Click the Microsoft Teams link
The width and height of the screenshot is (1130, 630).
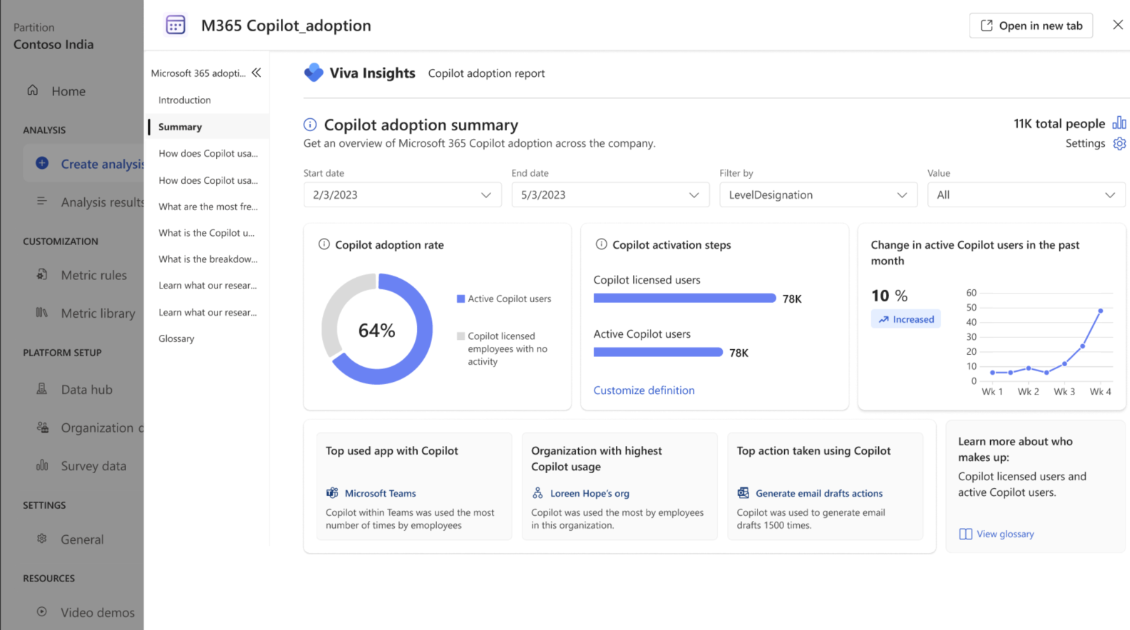click(x=380, y=493)
